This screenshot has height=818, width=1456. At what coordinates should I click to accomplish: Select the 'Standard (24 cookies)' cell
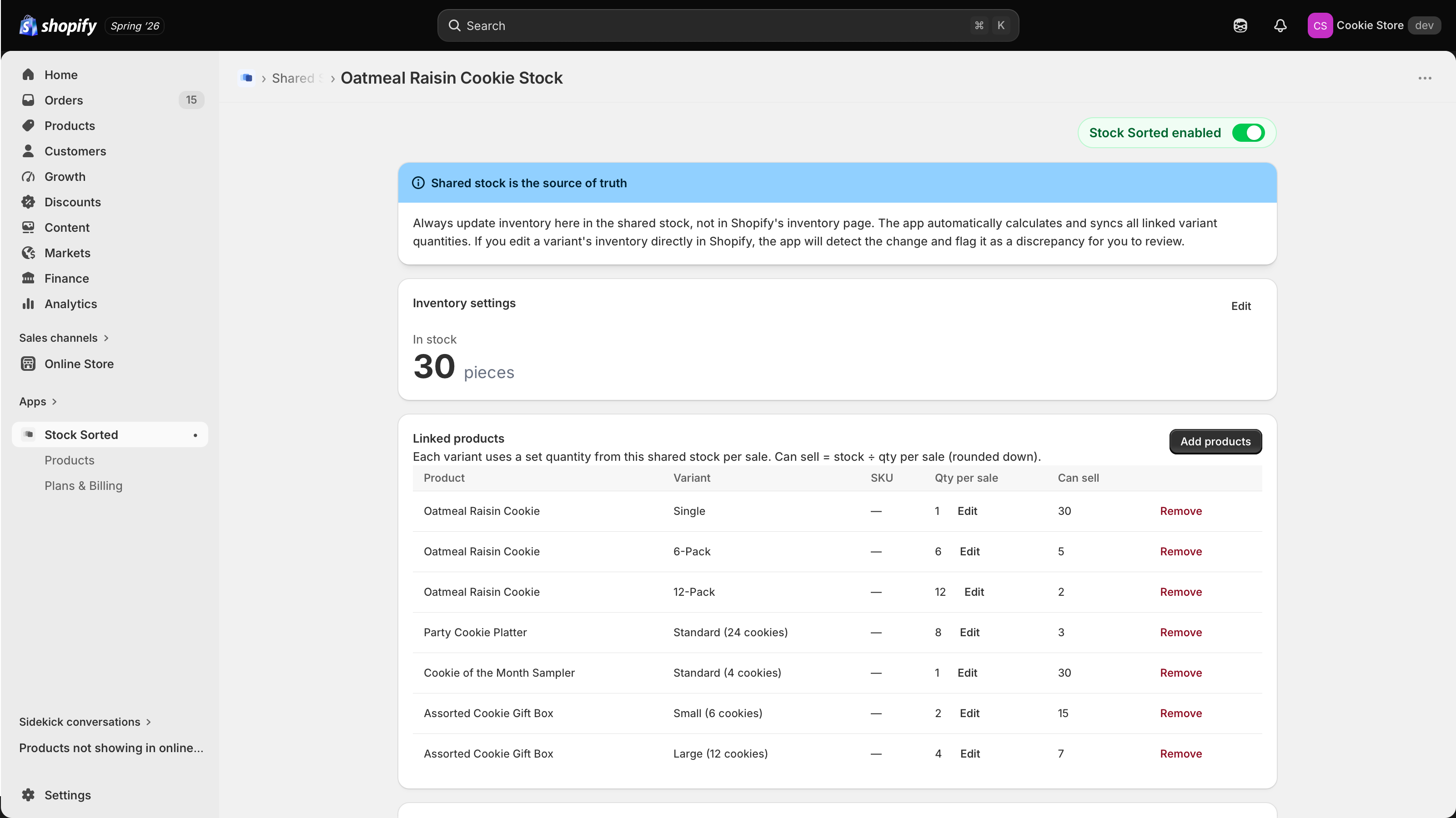coord(730,632)
